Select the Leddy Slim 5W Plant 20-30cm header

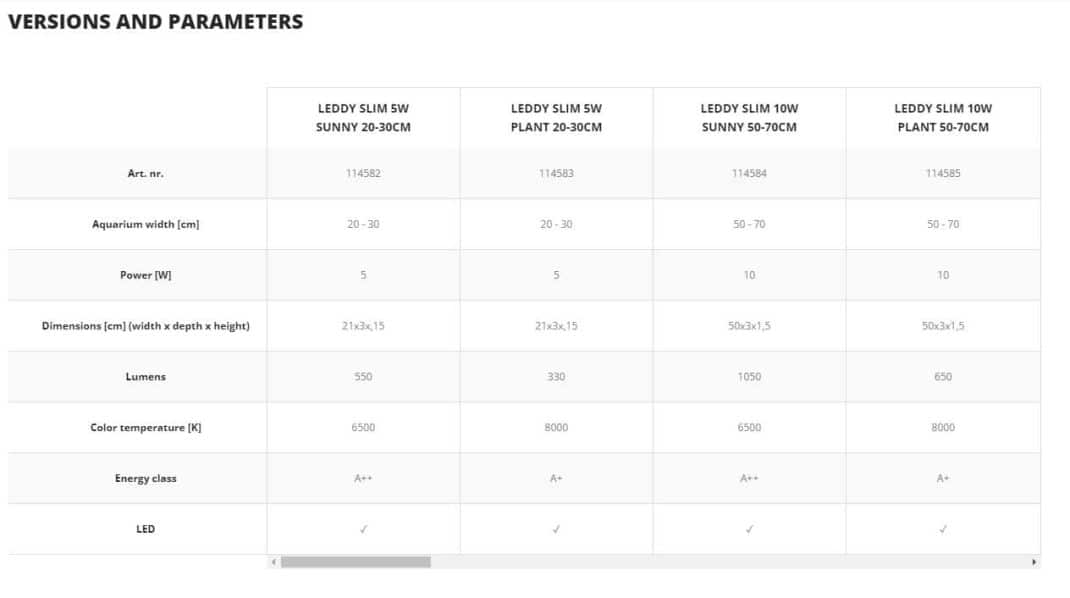pos(556,118)
